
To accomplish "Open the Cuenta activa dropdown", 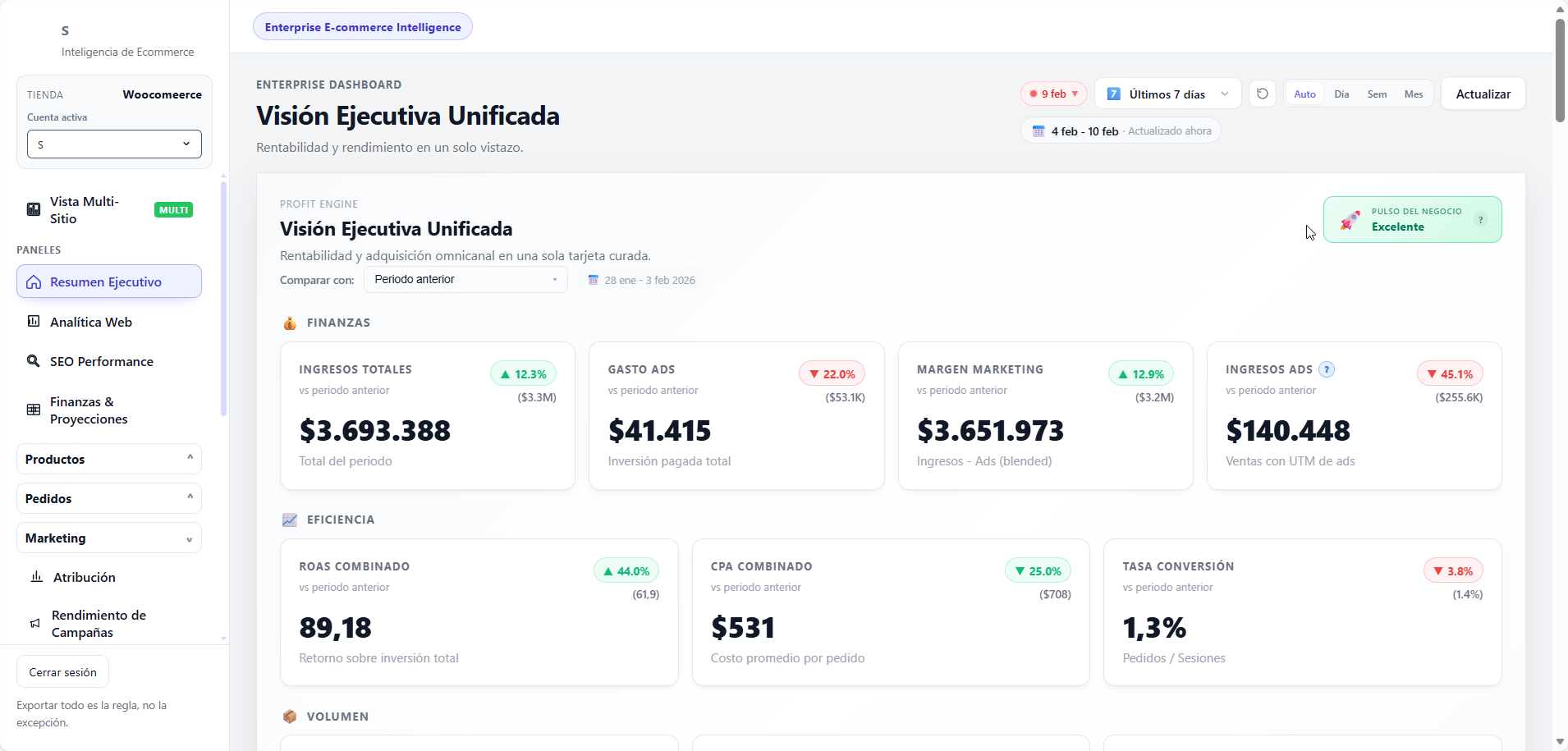I will pyautogui.click(x=113, y=144).
